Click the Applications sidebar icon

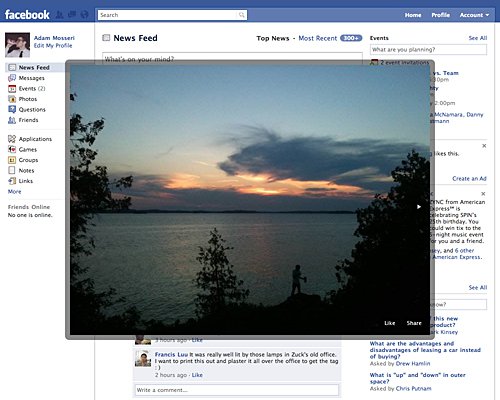point(12,139)
